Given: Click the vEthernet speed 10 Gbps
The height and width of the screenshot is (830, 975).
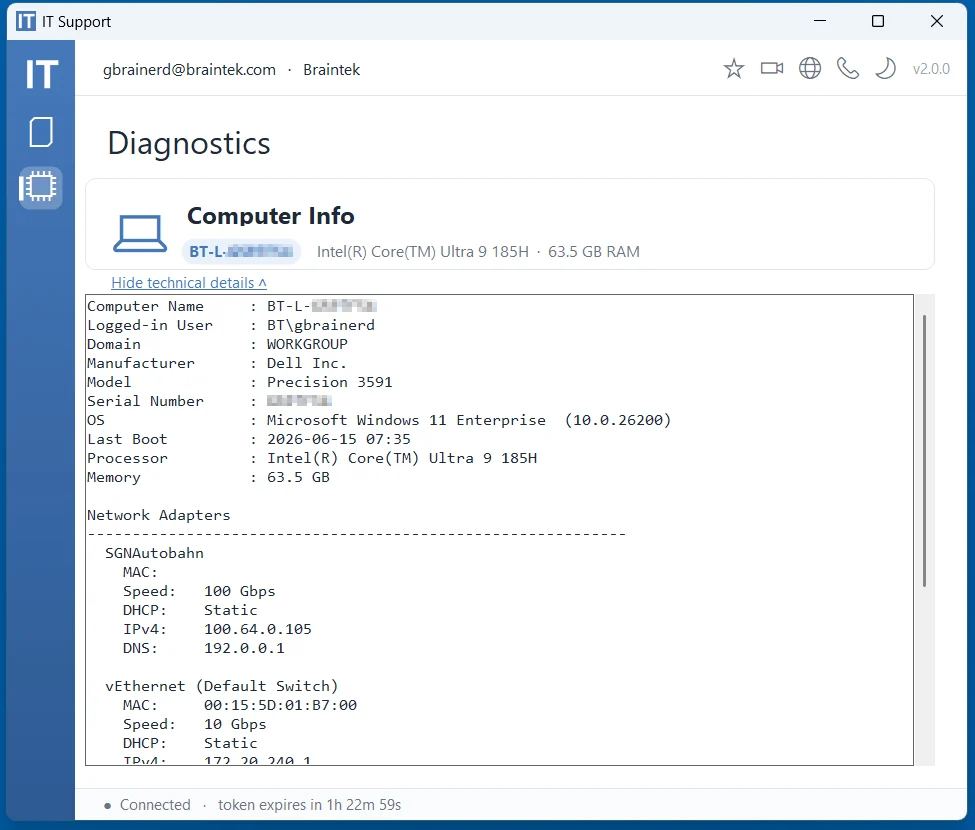Looking at the screenshot, I should [235, 724].
